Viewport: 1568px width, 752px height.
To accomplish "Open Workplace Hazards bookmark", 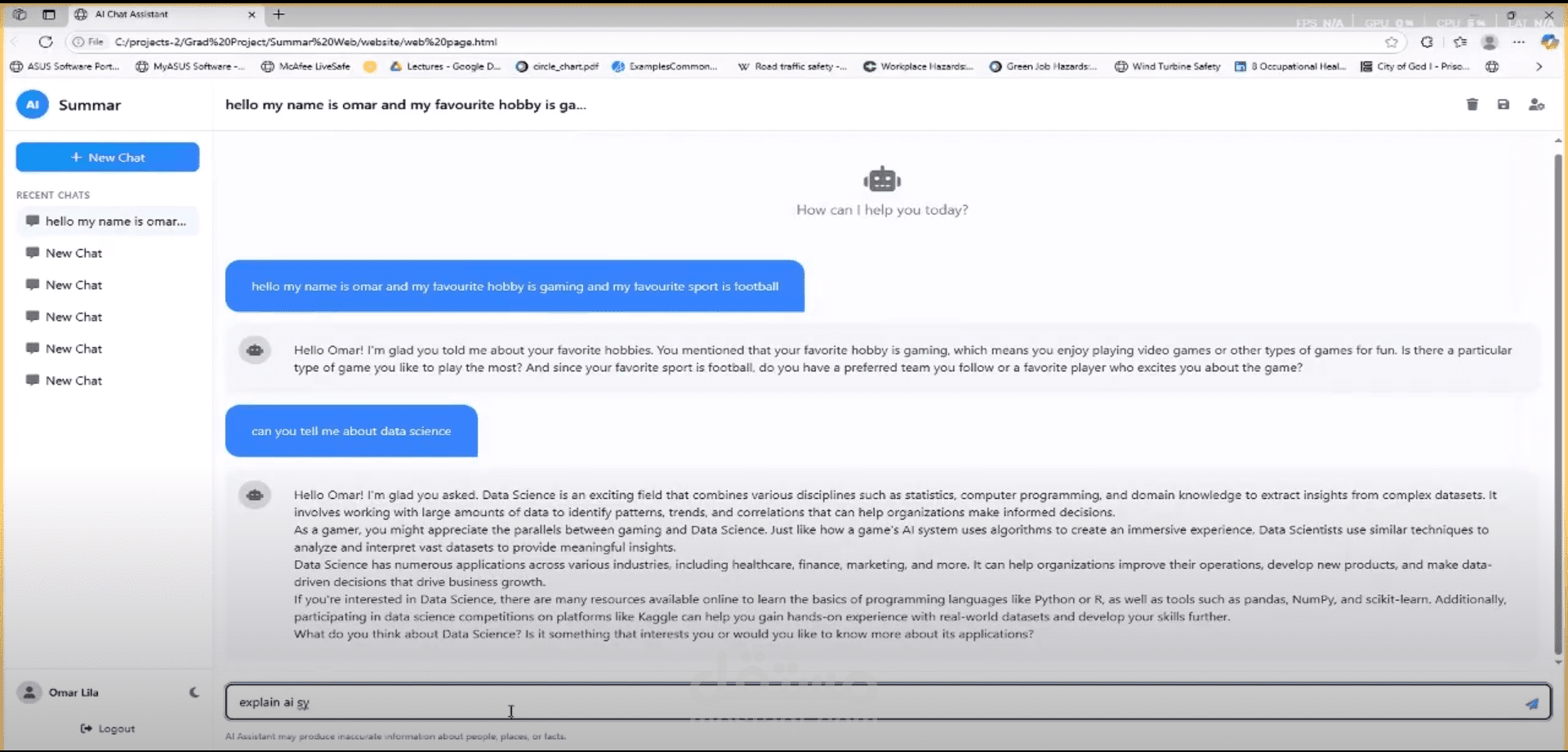I will (919, 66).
